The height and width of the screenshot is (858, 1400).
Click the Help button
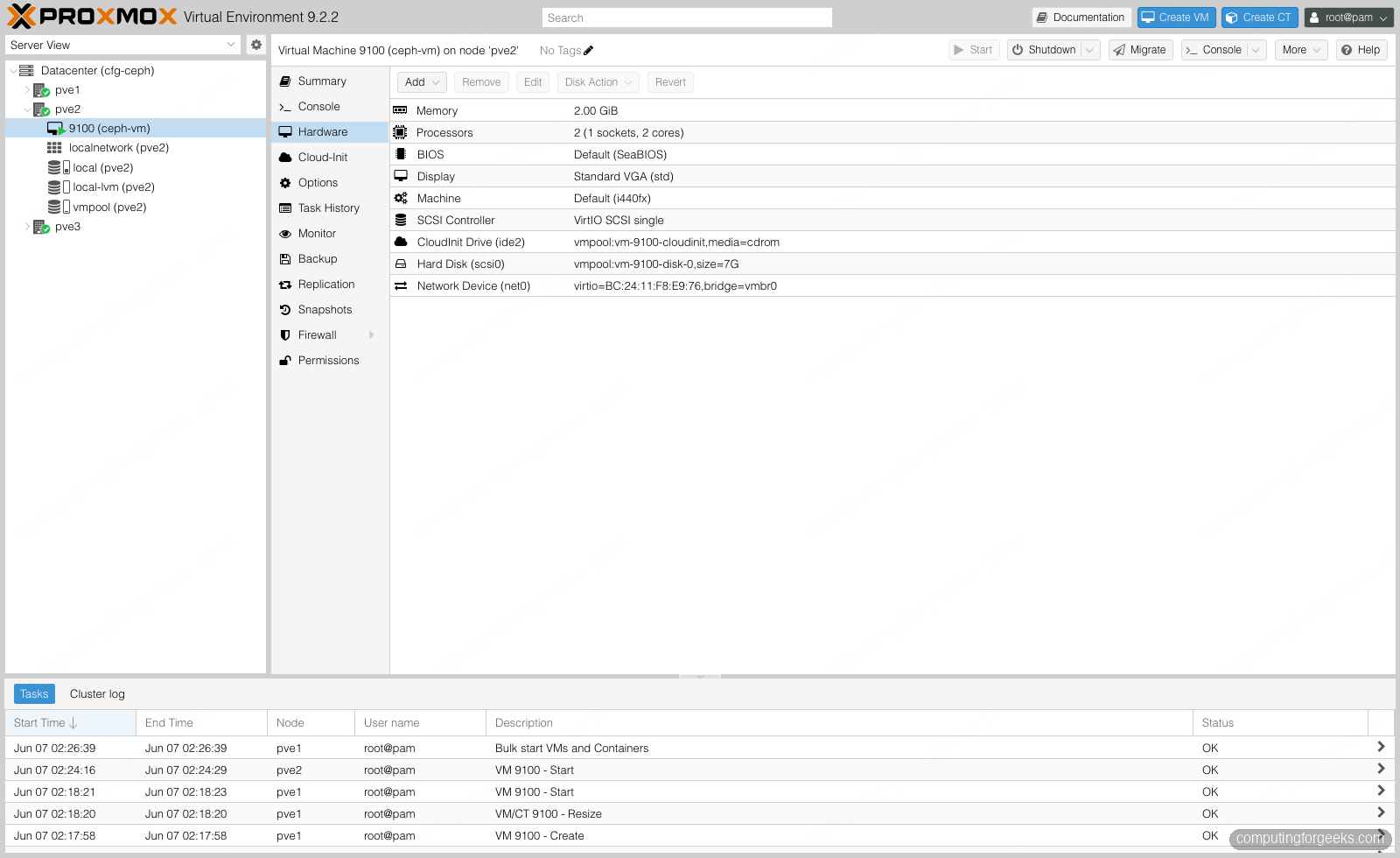click(1361, 50)
